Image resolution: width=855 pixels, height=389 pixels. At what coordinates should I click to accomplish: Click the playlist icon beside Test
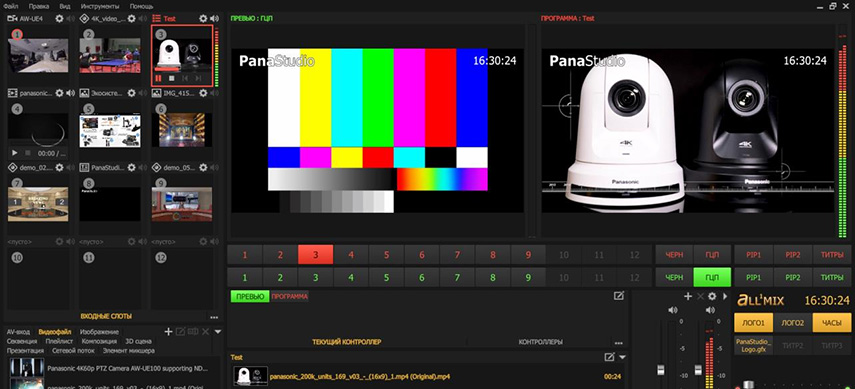tap(156, 19)
